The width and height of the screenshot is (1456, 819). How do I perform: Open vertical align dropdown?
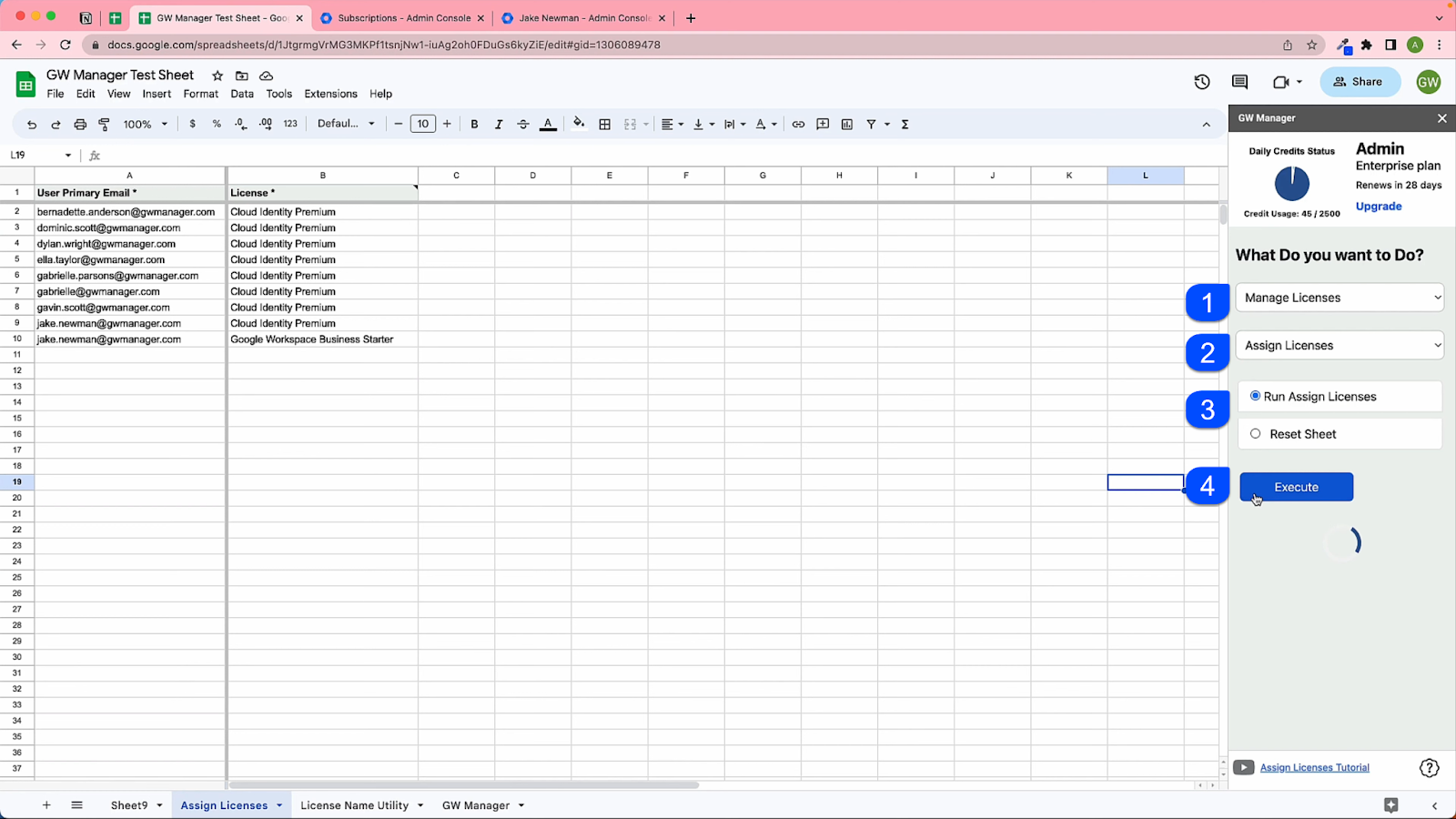[x=703, y=124]
